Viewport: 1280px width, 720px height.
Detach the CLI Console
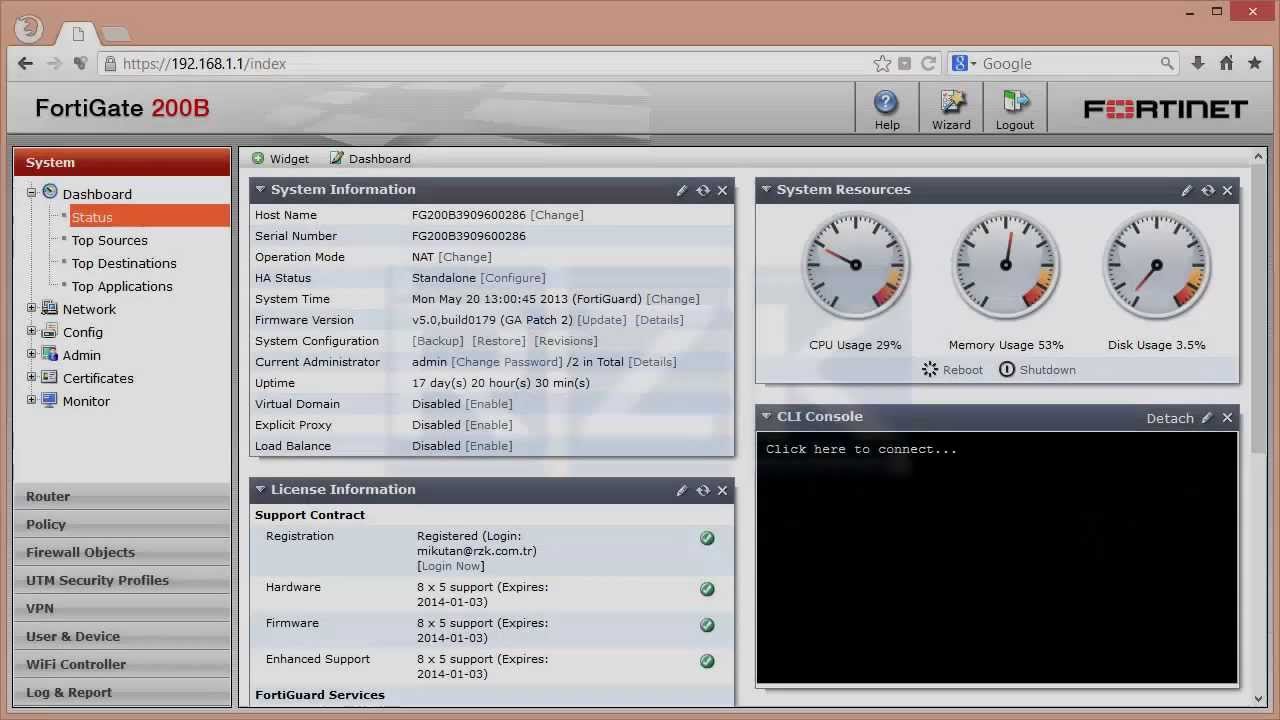[1170, 418]
